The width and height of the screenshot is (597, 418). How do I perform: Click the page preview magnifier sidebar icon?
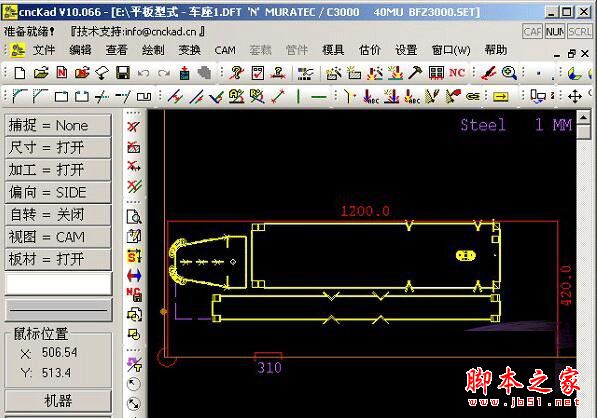click(x=134, y=216)
